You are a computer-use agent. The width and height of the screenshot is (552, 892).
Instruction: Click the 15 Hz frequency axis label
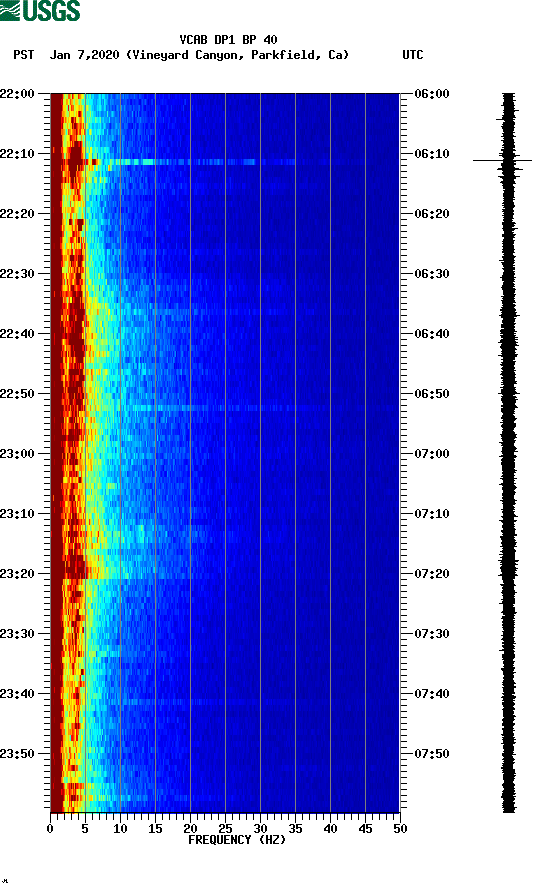click(155, 829)
